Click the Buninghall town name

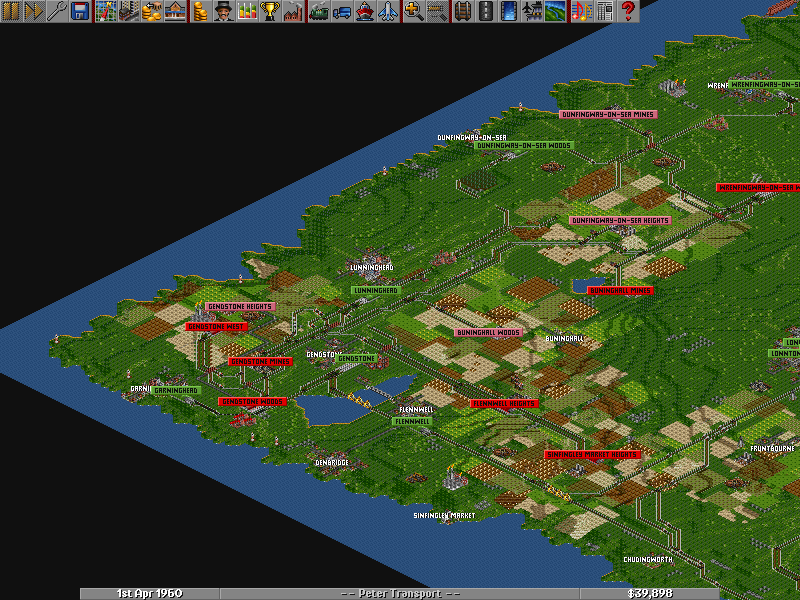pyautogui.click(x=564, y=338)
